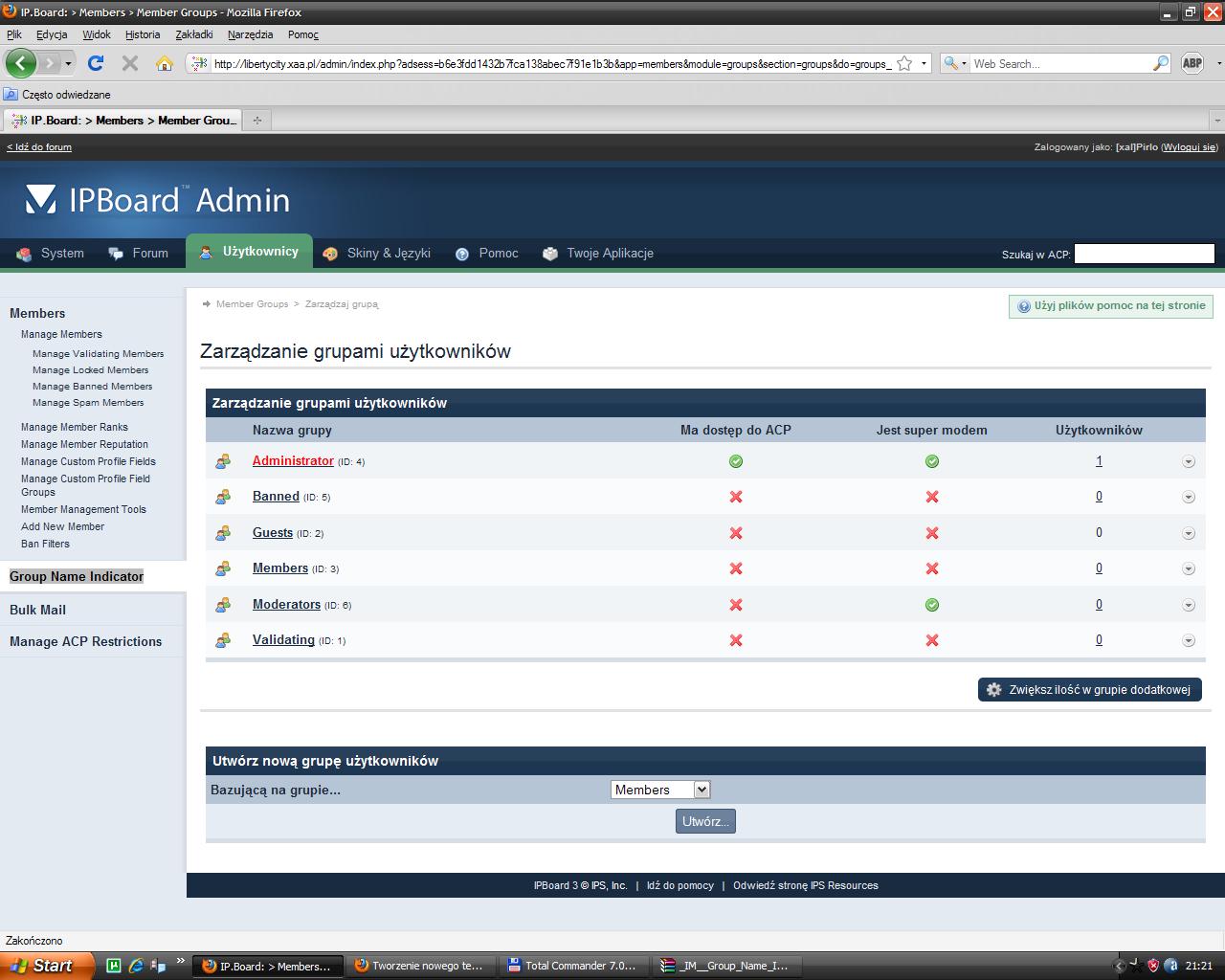Screen dimensions: 1225x980
Task: Open options dropdown for Validating row
Action: pos(1189,641)
